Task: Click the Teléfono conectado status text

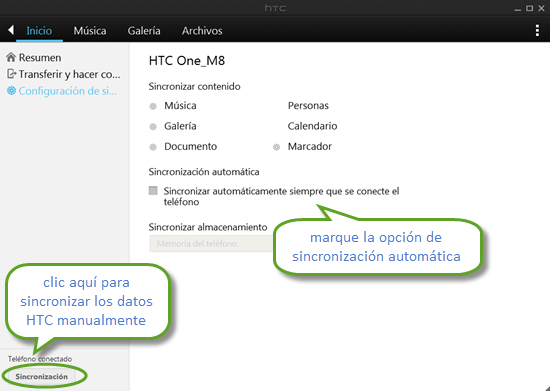Action: (x=40, y=359)
